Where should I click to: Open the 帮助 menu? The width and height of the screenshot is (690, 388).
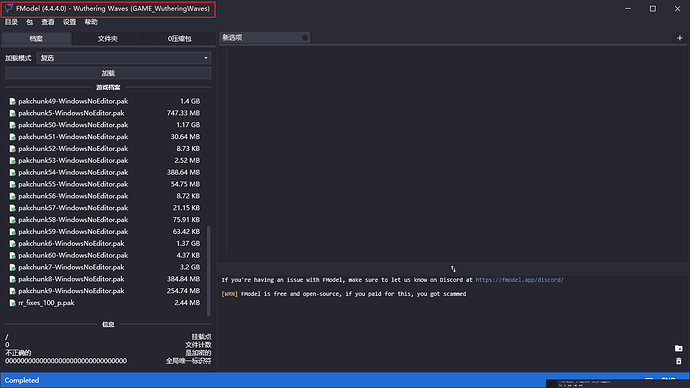pyautogui.click(x=91, y=22)
